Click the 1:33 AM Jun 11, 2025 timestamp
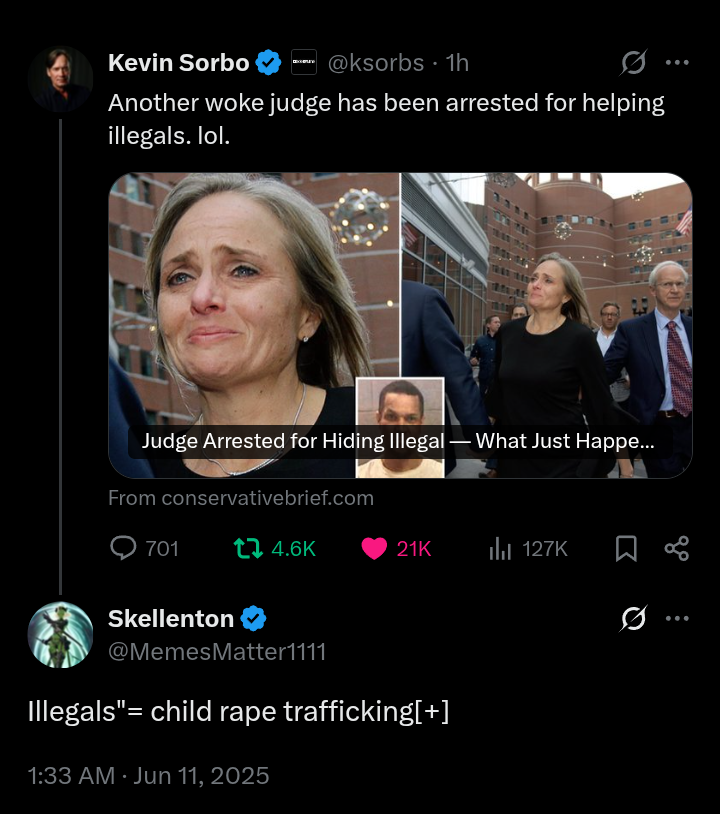 [148, 775]
